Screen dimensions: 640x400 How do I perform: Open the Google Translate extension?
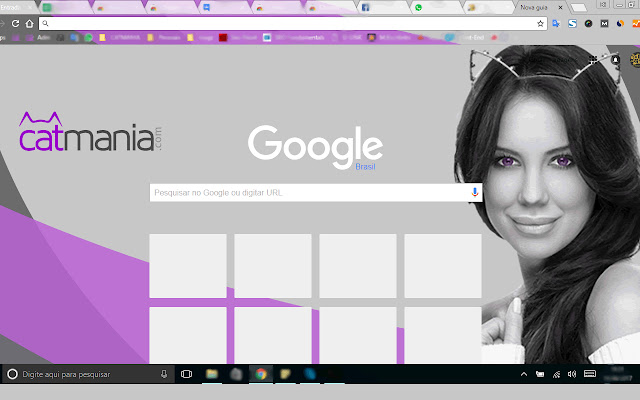(556, 24)
